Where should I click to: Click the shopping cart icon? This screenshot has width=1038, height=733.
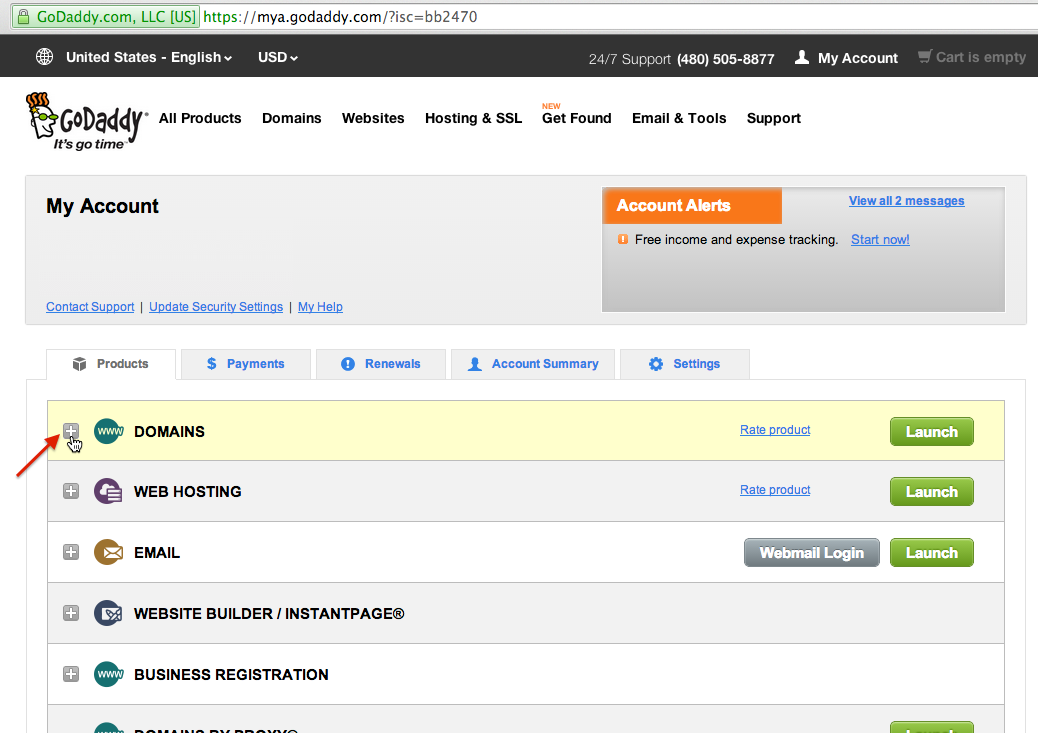(925, 56)
